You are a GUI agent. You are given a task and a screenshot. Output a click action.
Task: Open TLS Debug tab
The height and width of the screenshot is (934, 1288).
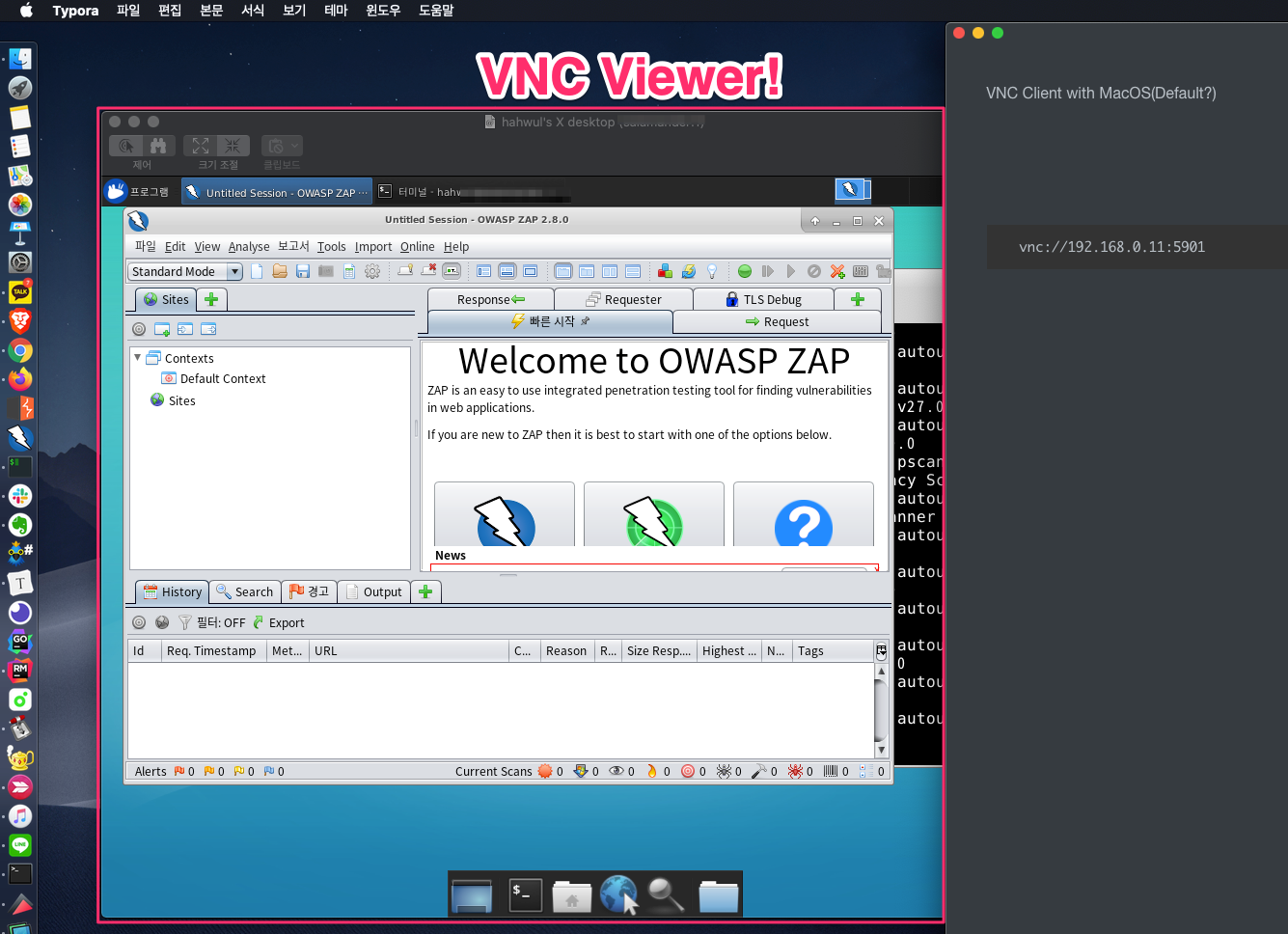763,299
